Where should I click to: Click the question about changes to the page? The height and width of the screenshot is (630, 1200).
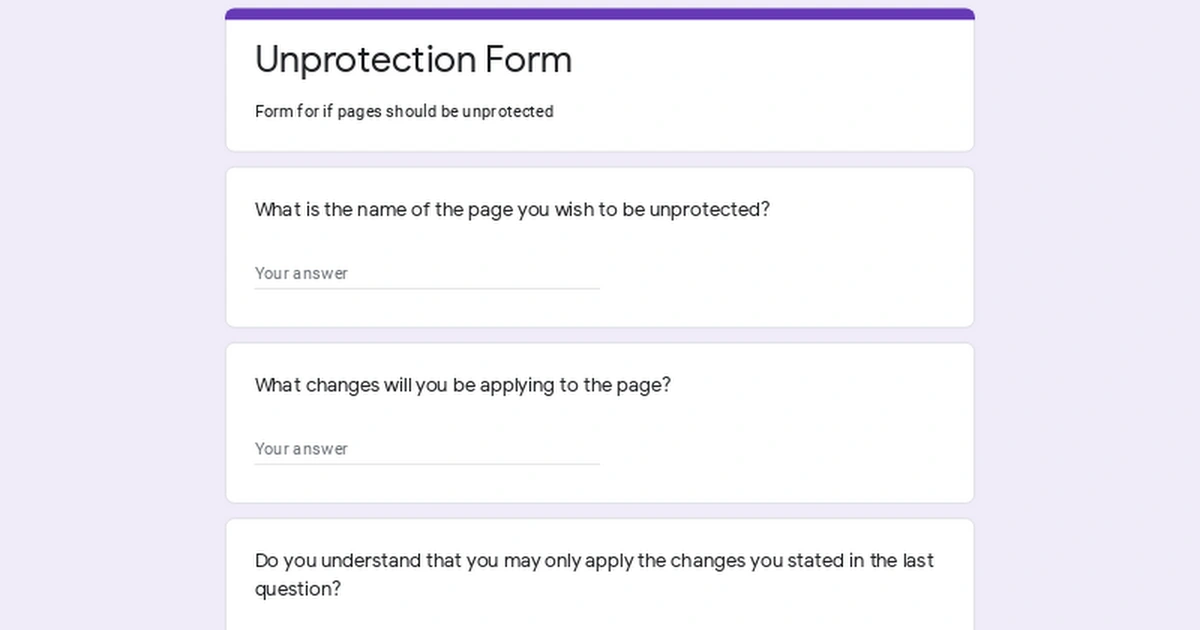click(x=462, y=385)
